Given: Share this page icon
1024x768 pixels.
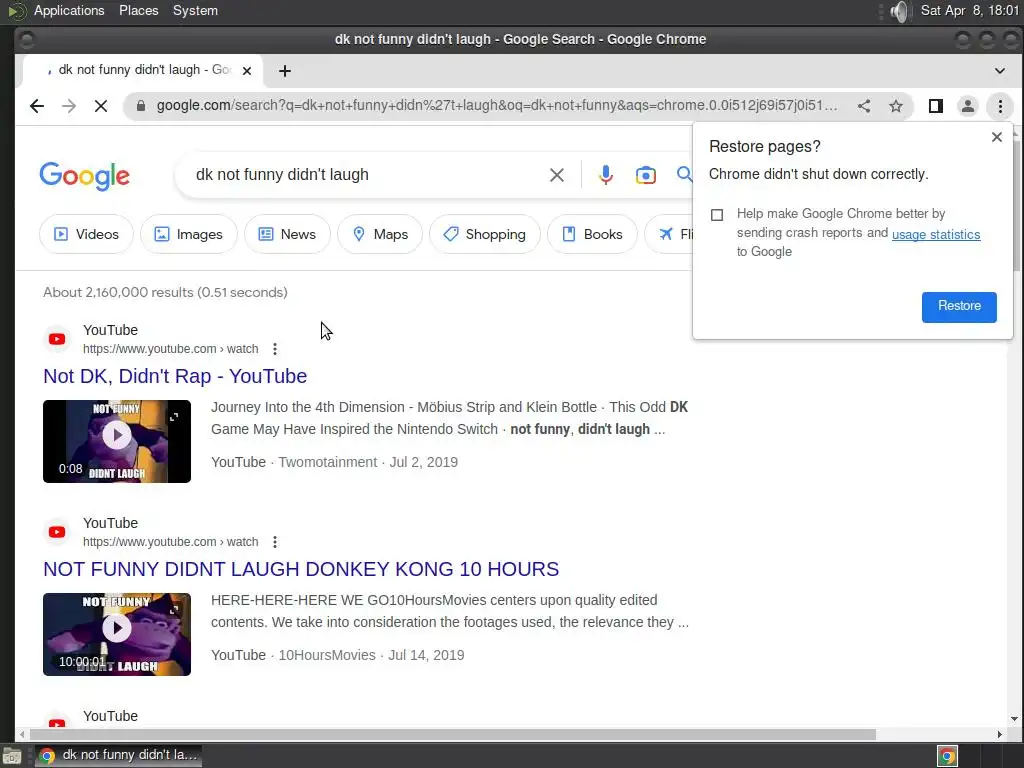Looking at the screenshot, I should click(x=863, y=106).
